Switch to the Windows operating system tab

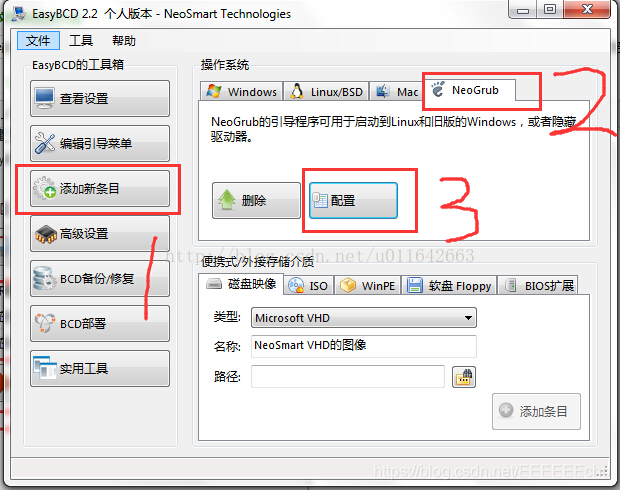(x=242, y=91)
